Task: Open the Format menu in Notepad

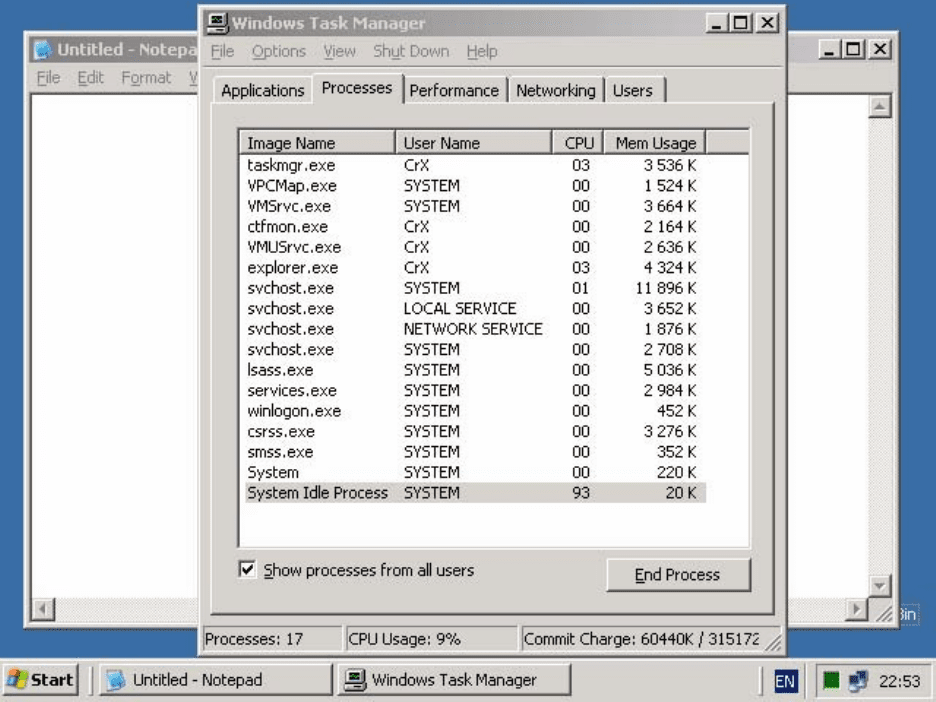Action: click(x=146, y=78)
